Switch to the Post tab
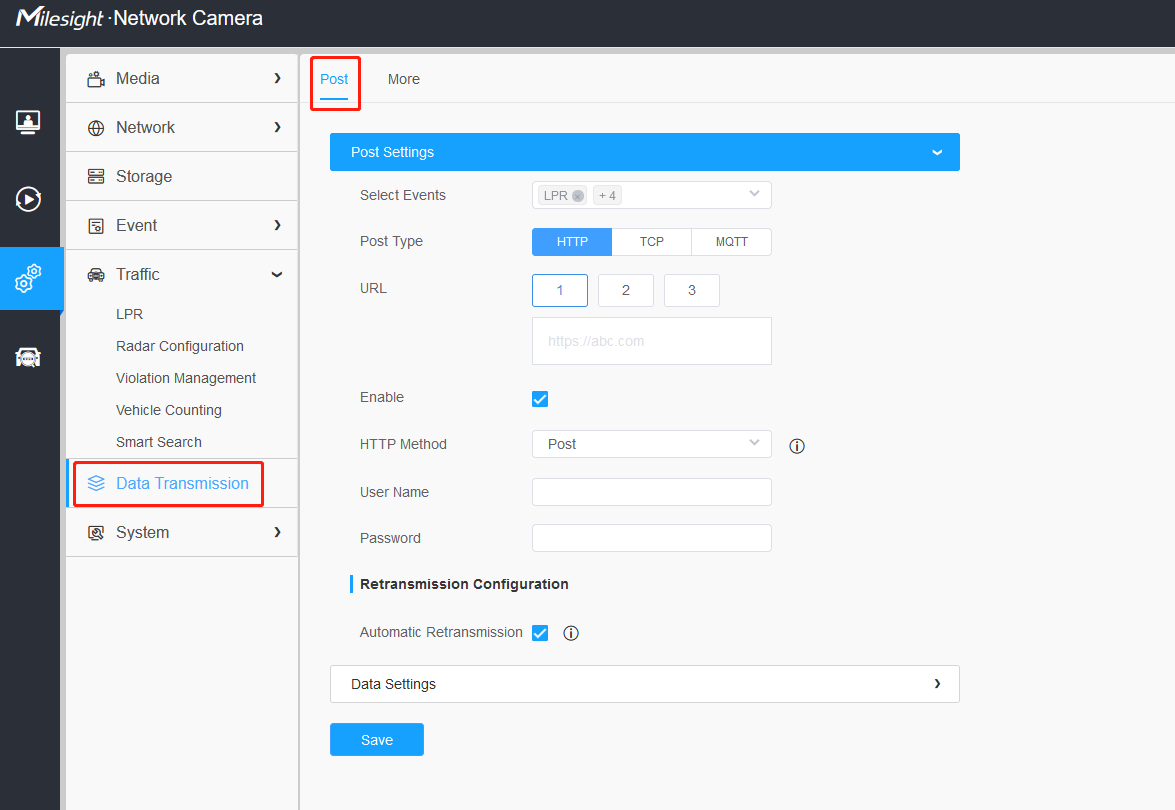This screenshot has height=810, width=1175. [x=334, y=80]
